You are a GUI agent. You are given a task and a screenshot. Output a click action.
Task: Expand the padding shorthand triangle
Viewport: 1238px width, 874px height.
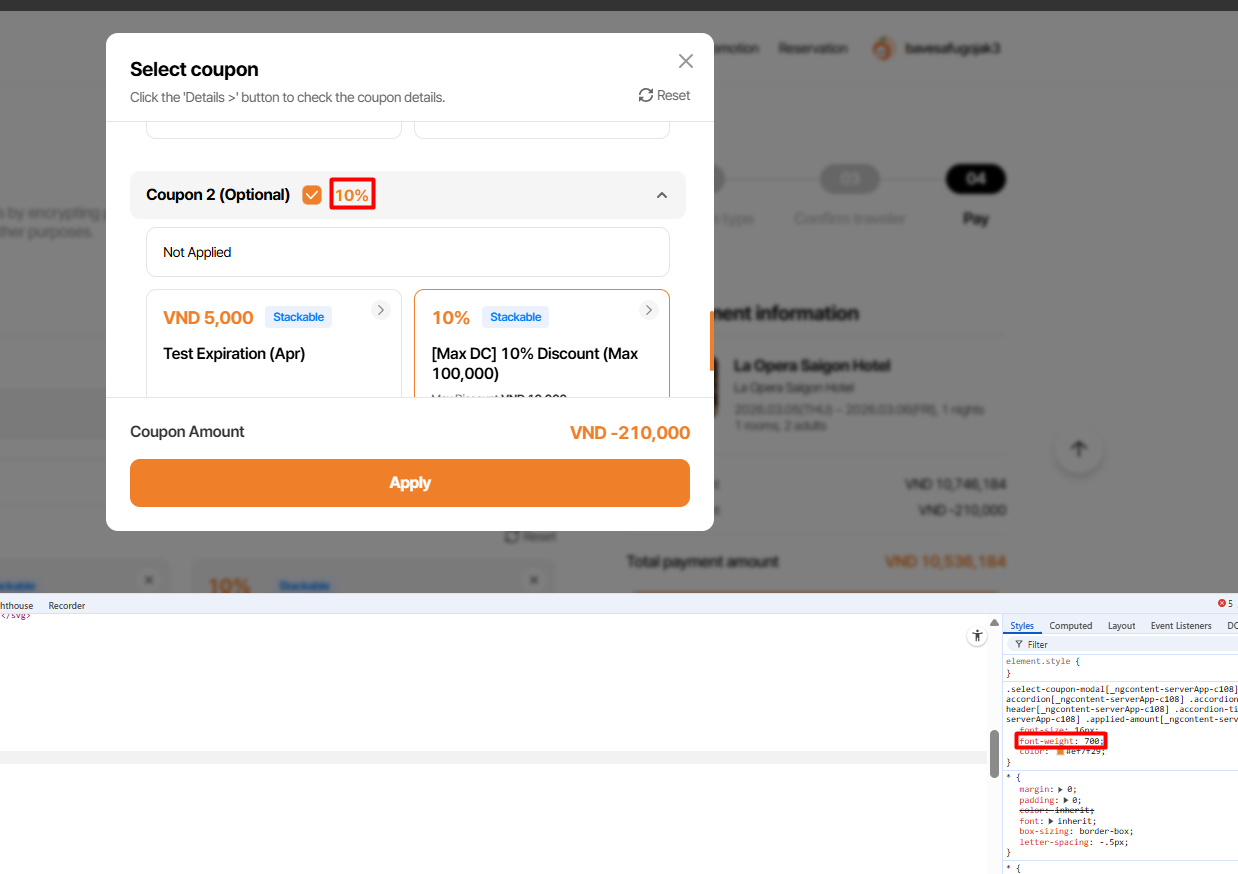[1065, 800]
